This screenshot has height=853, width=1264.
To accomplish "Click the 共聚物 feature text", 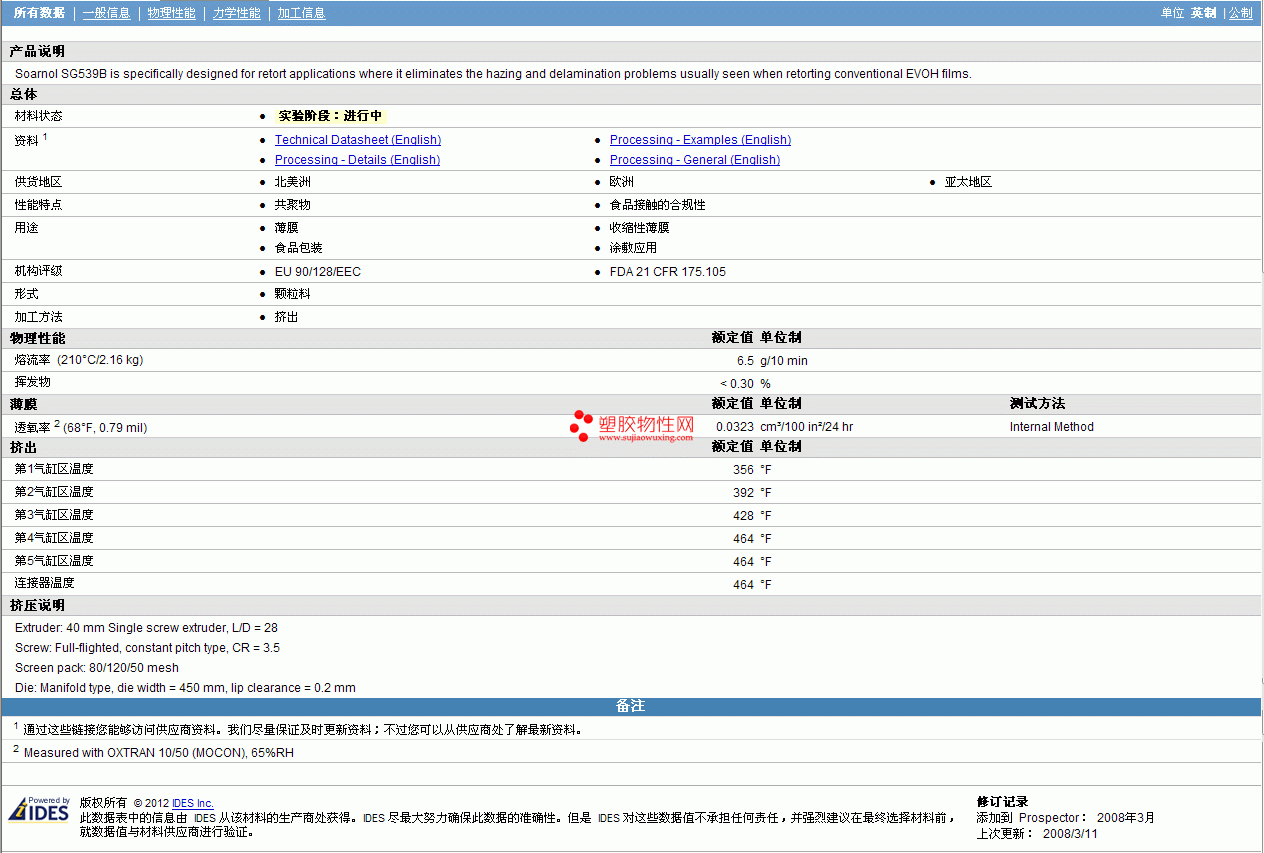I will pyautogui.click(x=293, y=205).
